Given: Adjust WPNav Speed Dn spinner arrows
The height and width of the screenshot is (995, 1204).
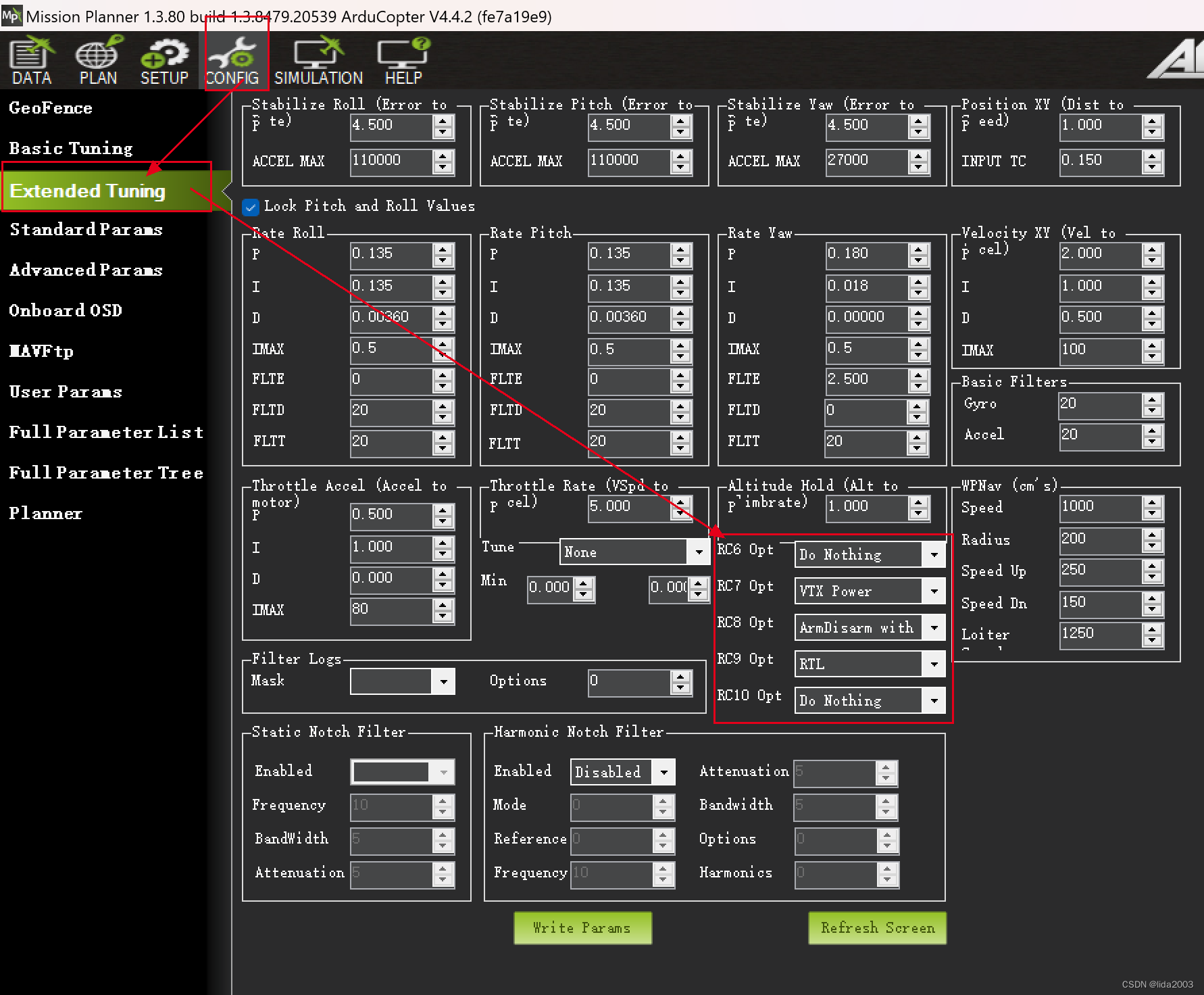Looking at the screenshot, I should [x=1153, y=604].
